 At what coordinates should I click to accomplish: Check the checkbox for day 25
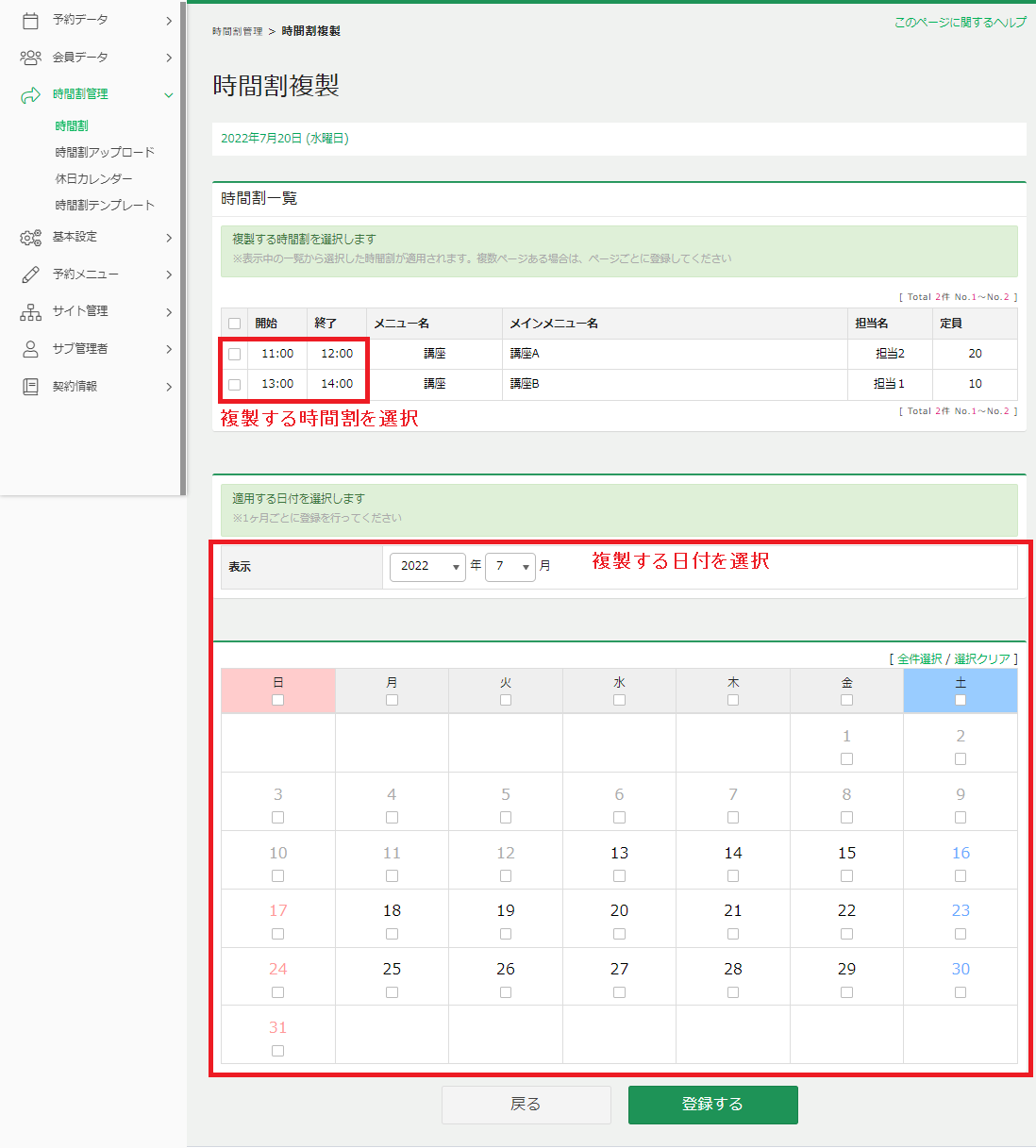click(392, 992)
